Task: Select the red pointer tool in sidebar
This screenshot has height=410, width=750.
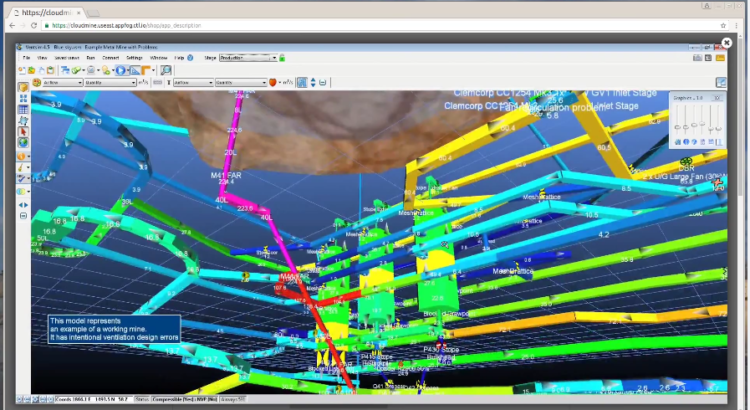Action: (x=23, y=132)
